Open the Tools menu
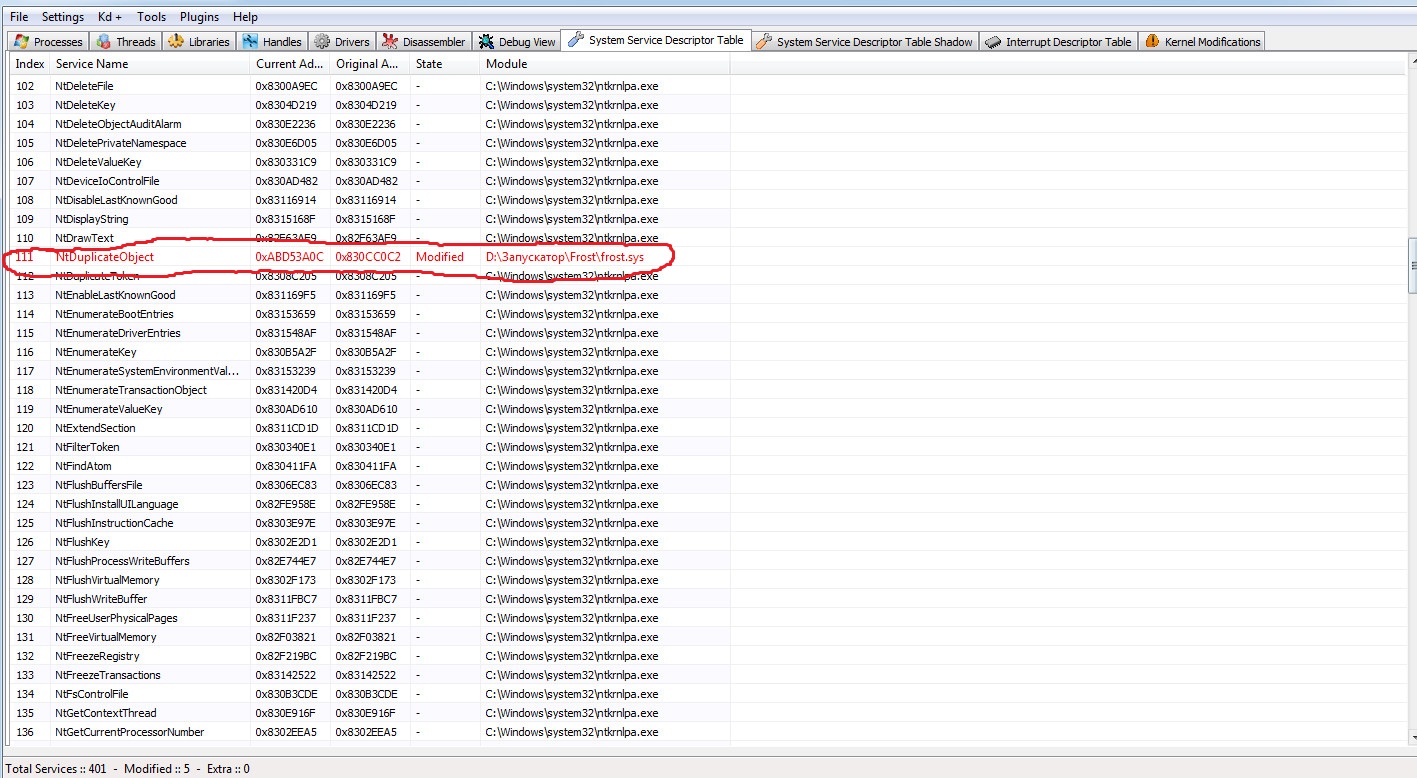The image size is (1417, 778). tap(152, 17)
